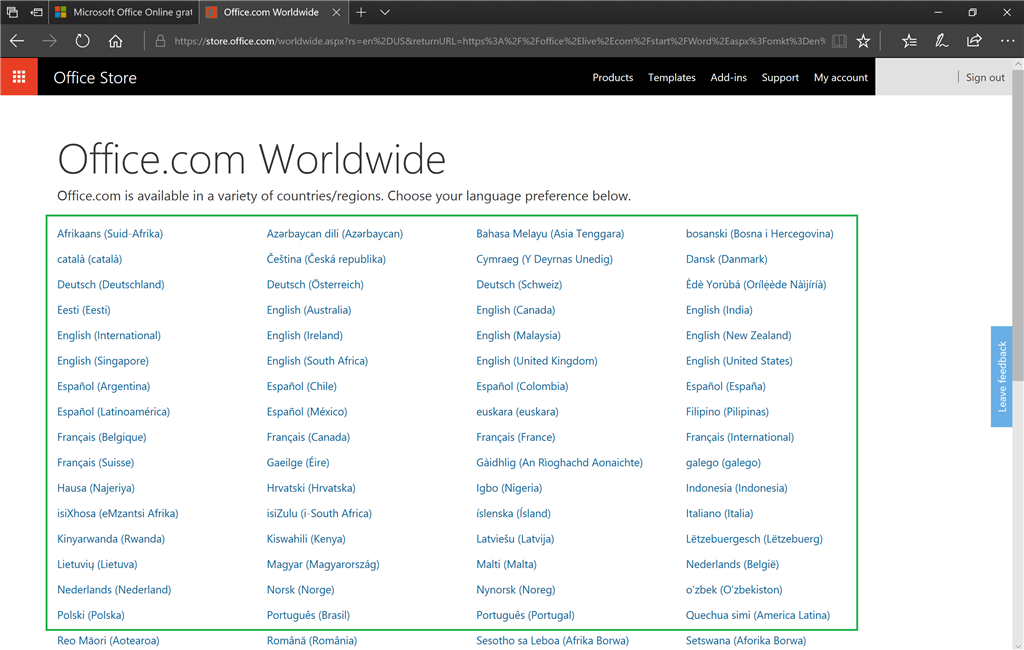The height and width of the screenshot is (650, 1024).
Task: Pick Čeština (Česká republika)
Action: [x=326, y=259]
